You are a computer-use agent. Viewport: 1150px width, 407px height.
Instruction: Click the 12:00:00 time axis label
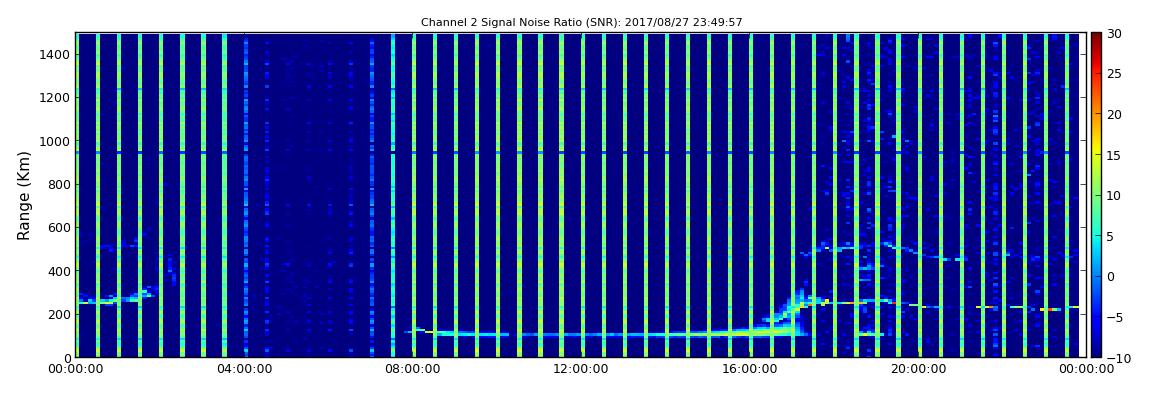pyautogui.click(x=582, y=369)
